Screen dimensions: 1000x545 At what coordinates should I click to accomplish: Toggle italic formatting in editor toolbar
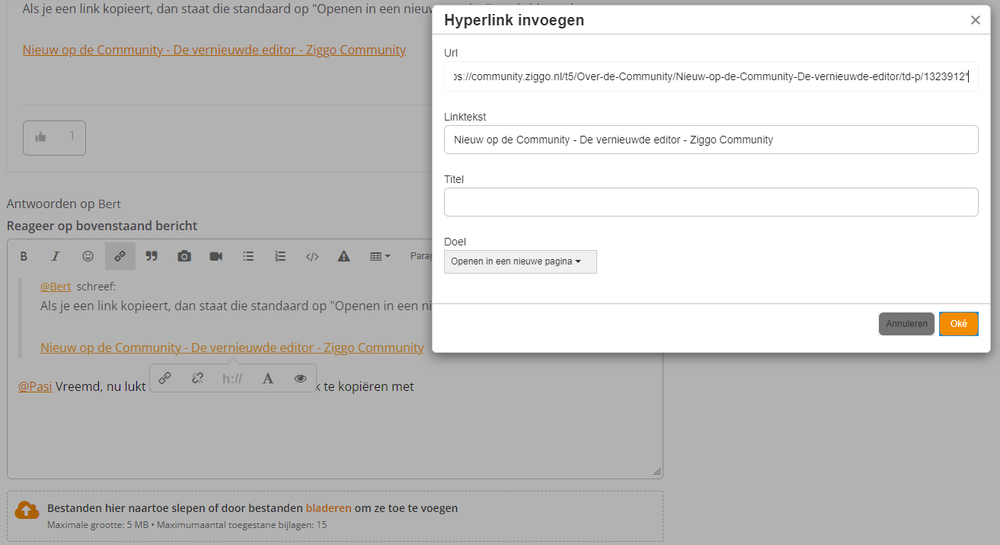point(56,256)
